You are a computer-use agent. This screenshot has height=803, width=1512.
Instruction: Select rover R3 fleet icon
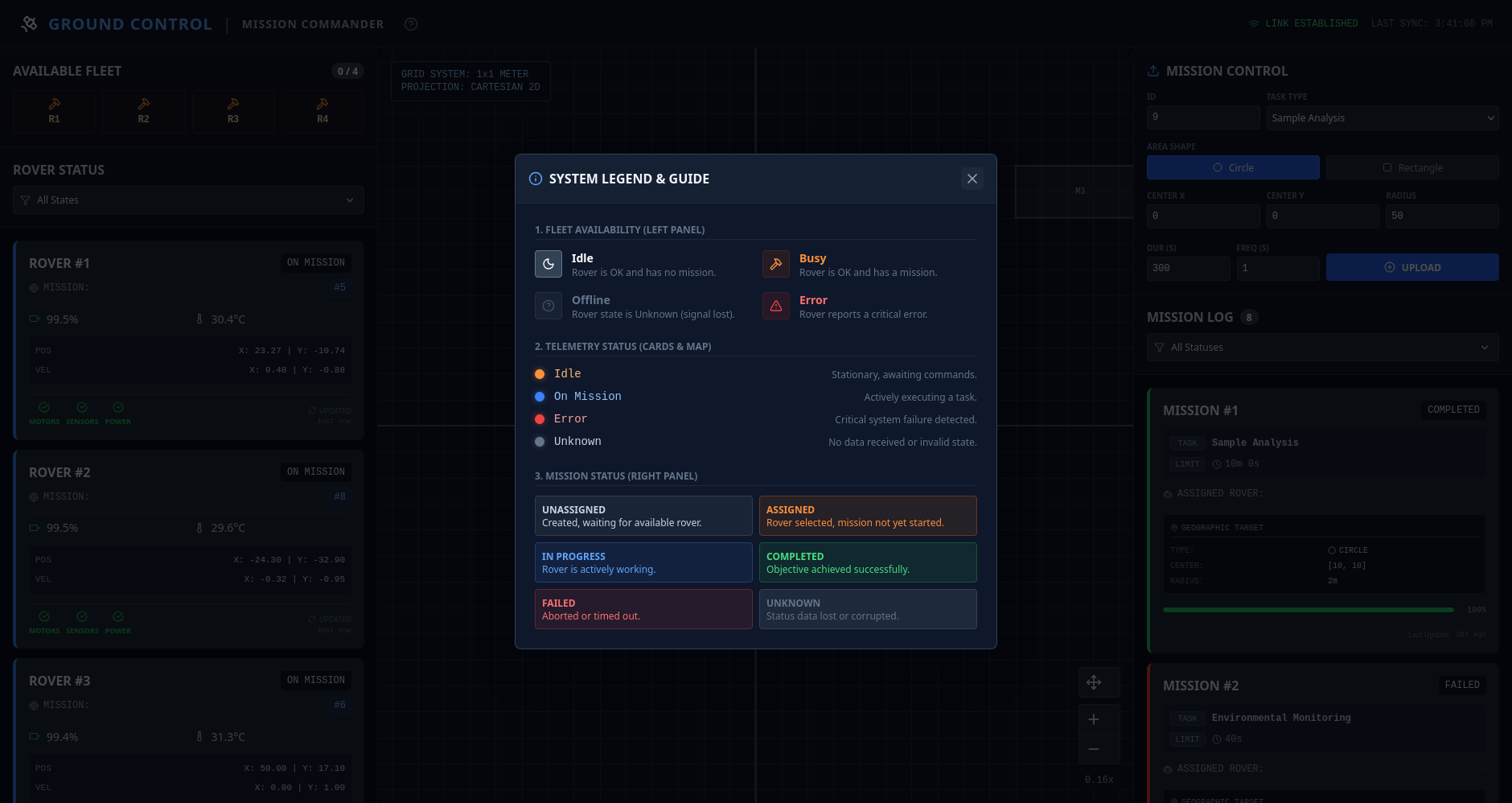click(x=233, y=111)
